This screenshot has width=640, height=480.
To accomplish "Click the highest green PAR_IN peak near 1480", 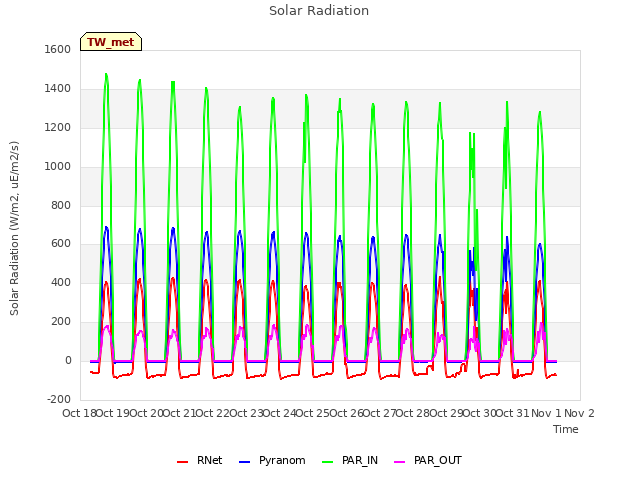I will 106,74.
